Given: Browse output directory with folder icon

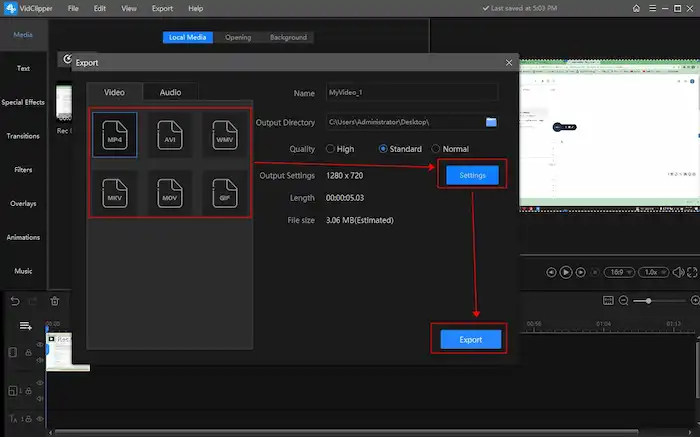Looking at the screenshot, I should (x=491, y=122).
